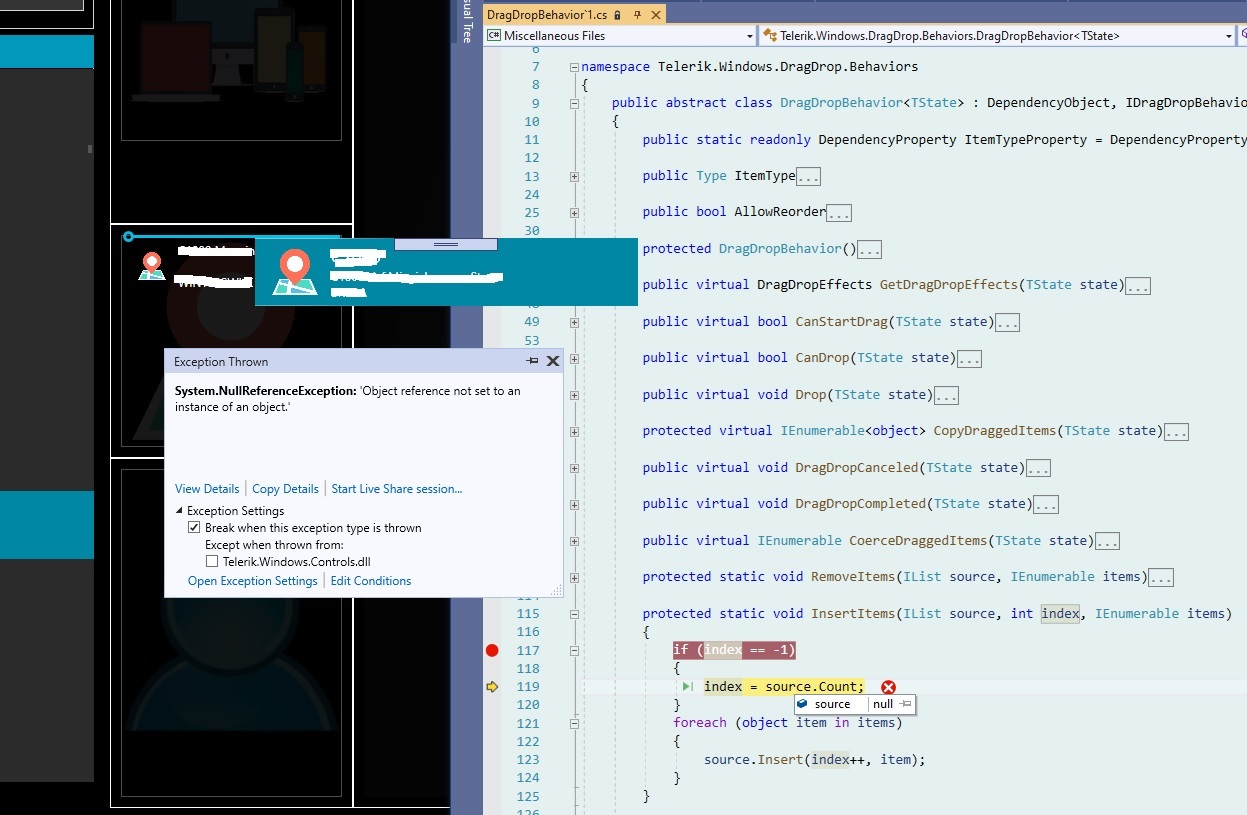Click the Copy Details link
Viewport: 1247px width, 815px height.
pos(285,489)
